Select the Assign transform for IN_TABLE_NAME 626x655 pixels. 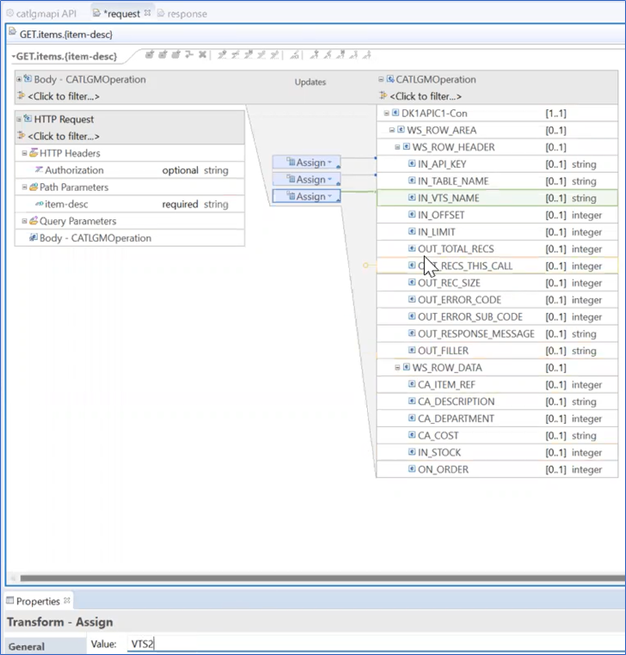(x=306, y=179)
